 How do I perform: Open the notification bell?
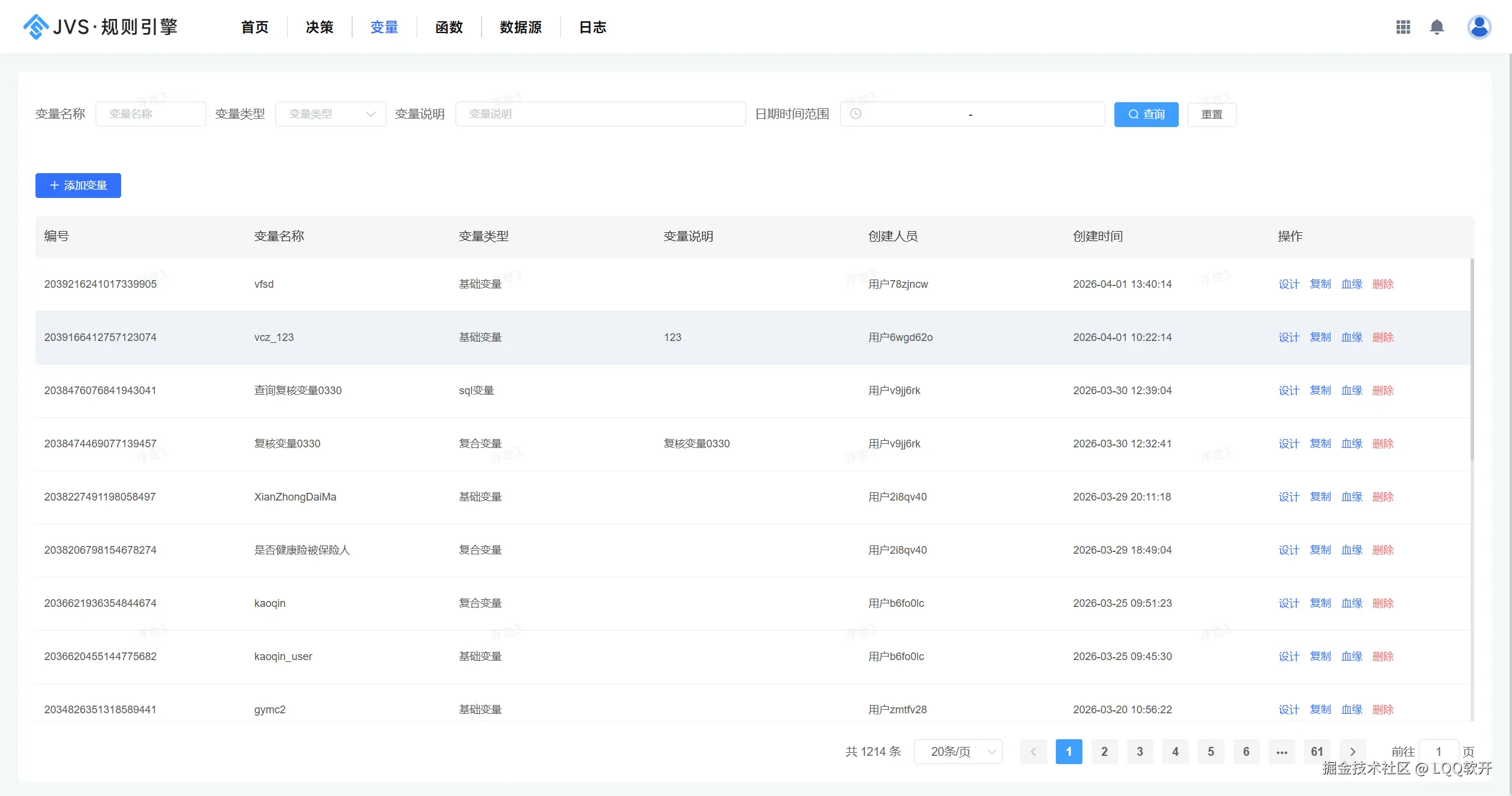[1436, 27]
